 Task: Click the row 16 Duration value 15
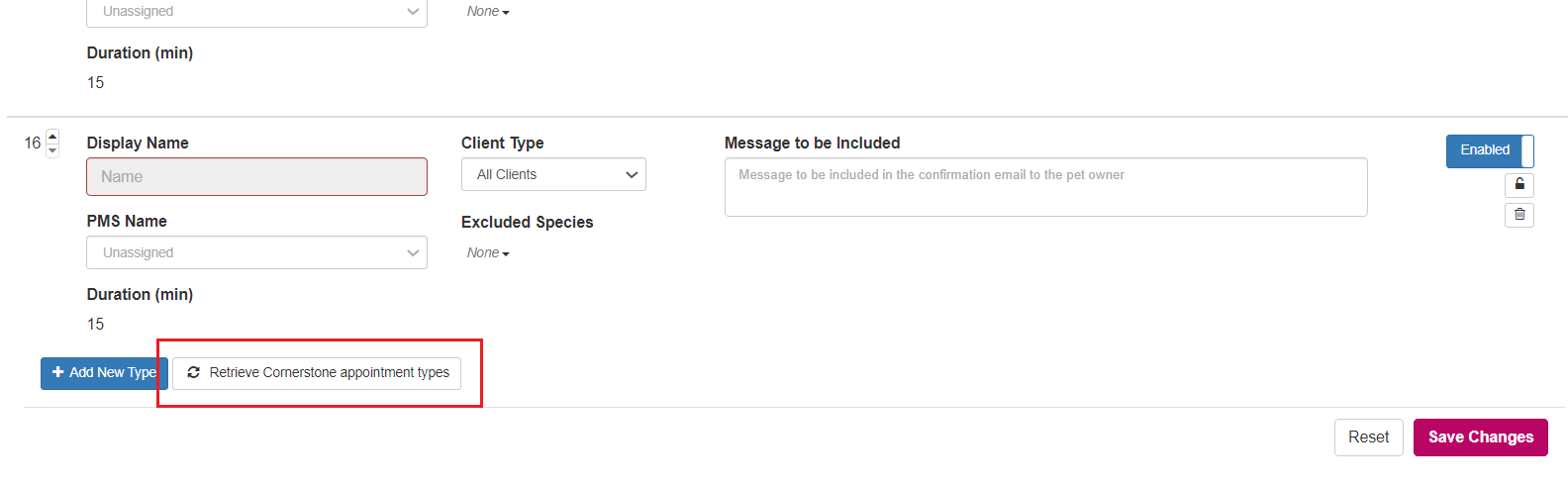coord(95,325)
